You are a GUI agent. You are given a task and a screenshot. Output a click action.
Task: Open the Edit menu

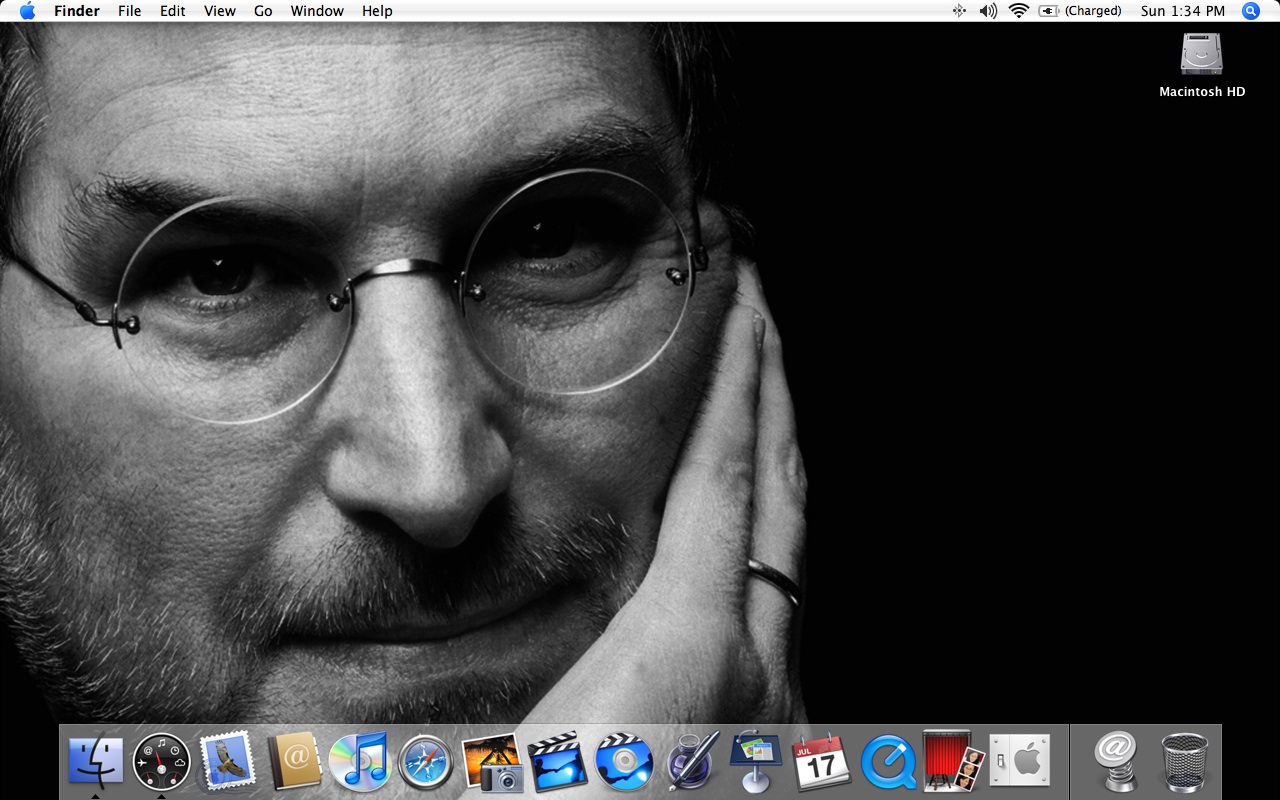coord(173,11)
